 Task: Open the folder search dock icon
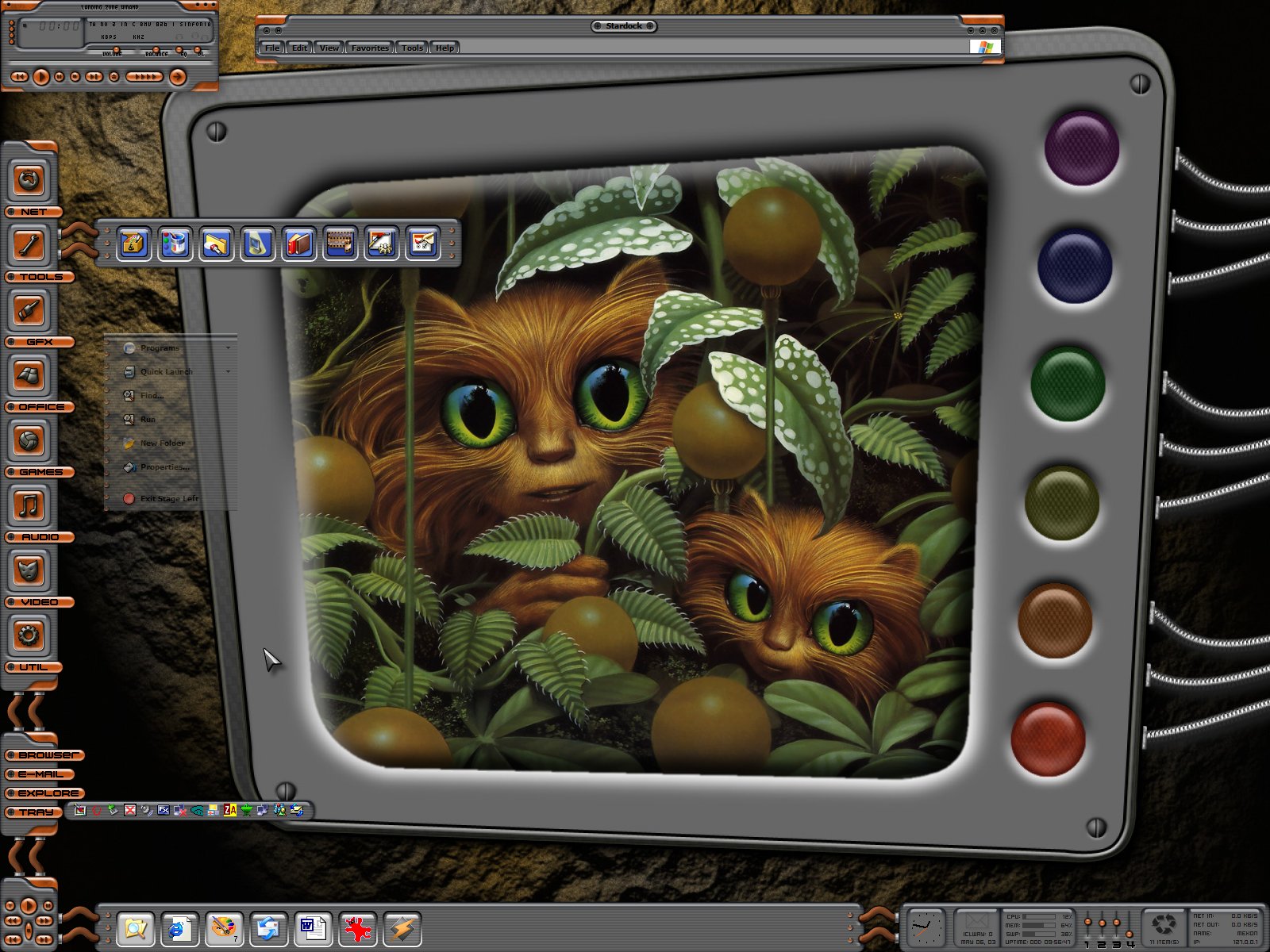click(136, 928)
